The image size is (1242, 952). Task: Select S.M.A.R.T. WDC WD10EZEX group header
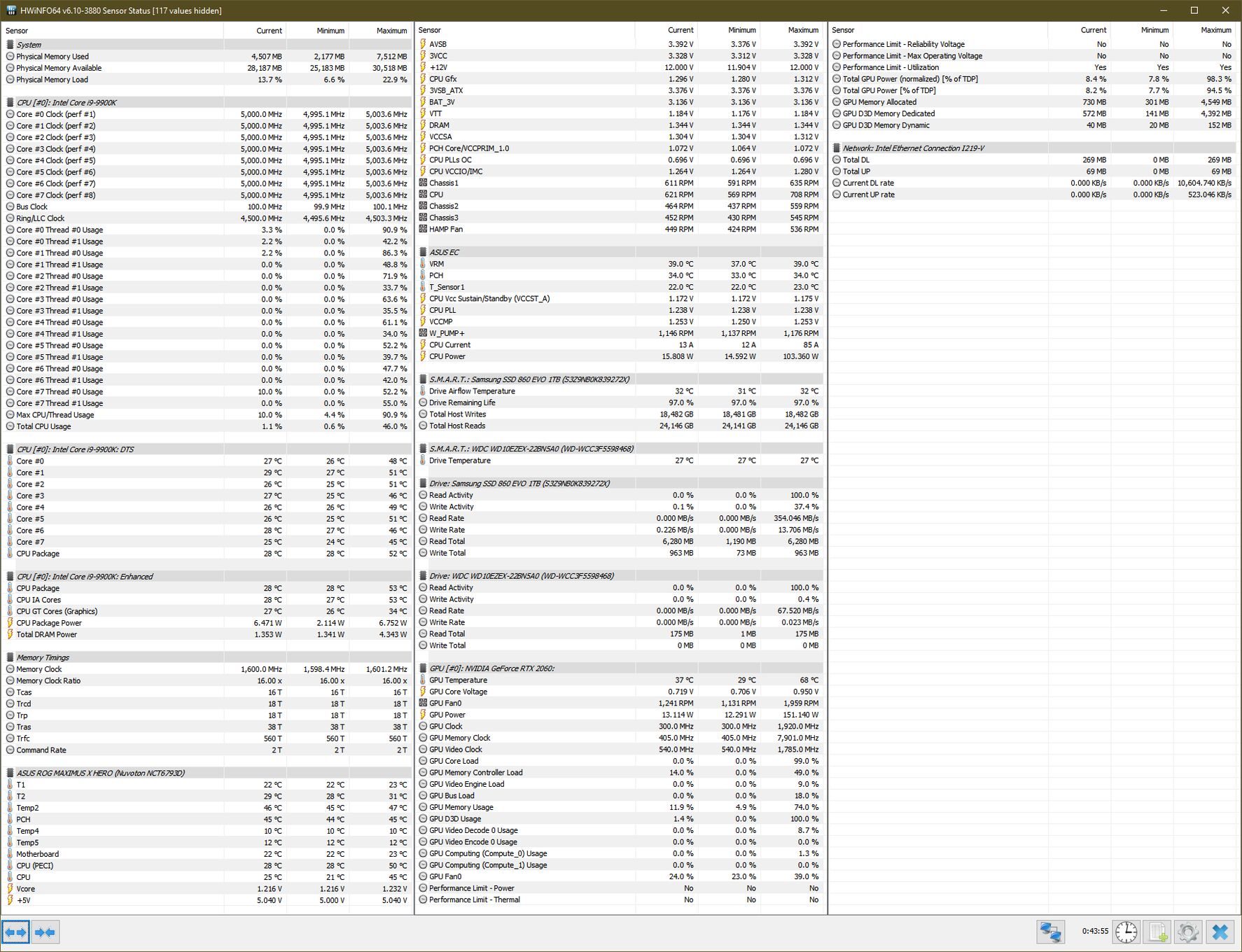point(620,449)
